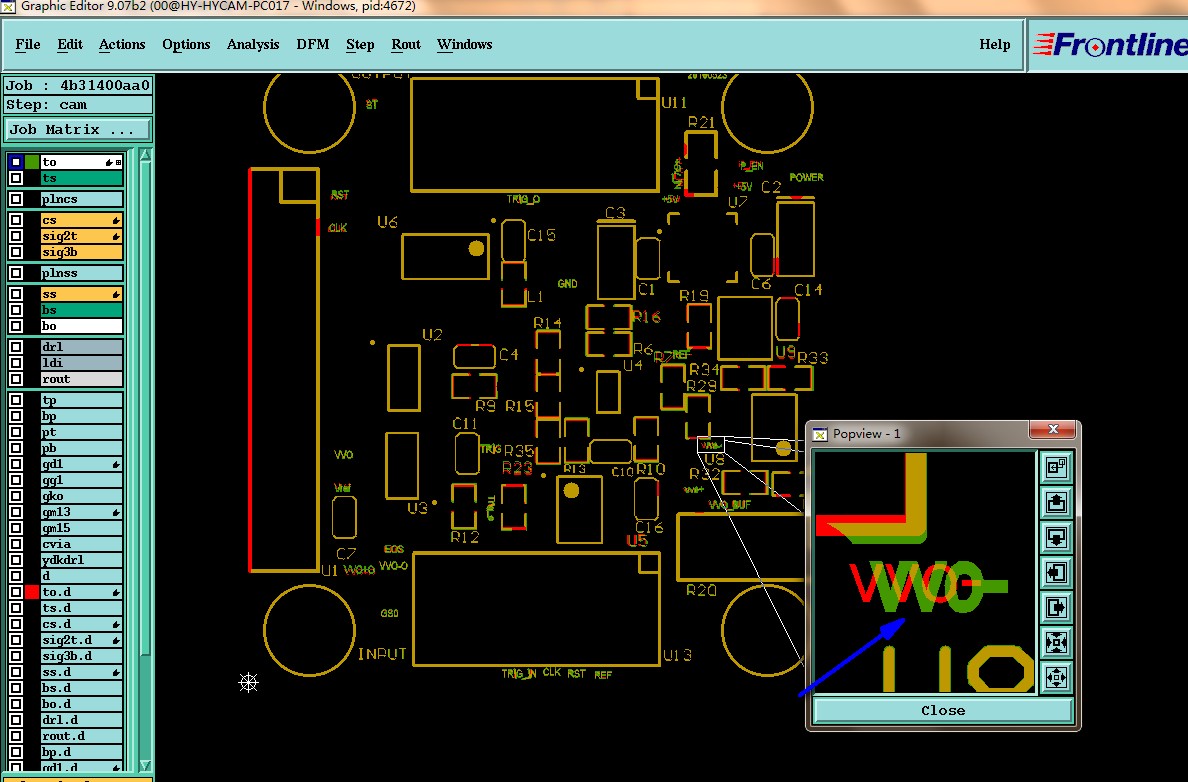1188x782 pixels.
Task: Toggle checkbox for layer gko
Action: pyautogui.click(x=16, y=496)
